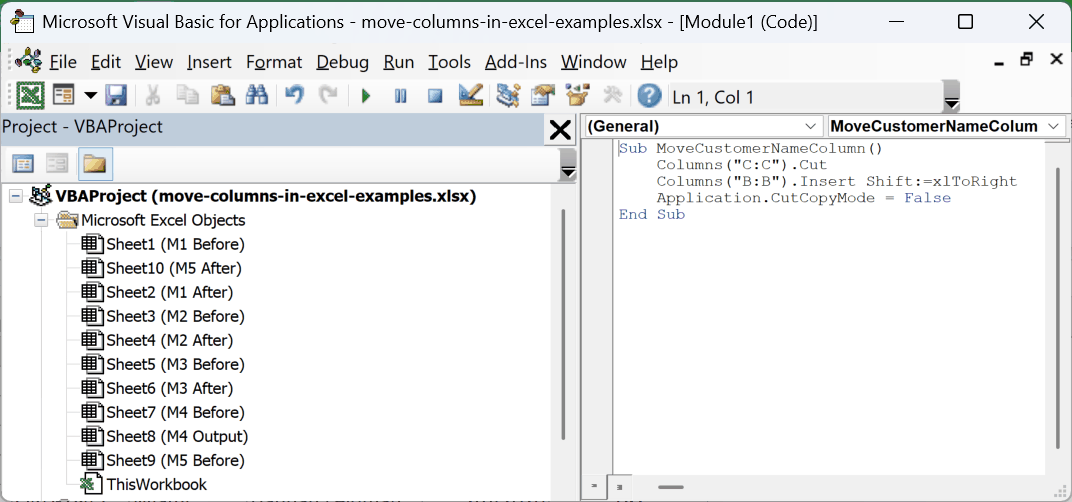
Task: Select Sheet7 (M4 Before)
Action: [x=175, y=412]
